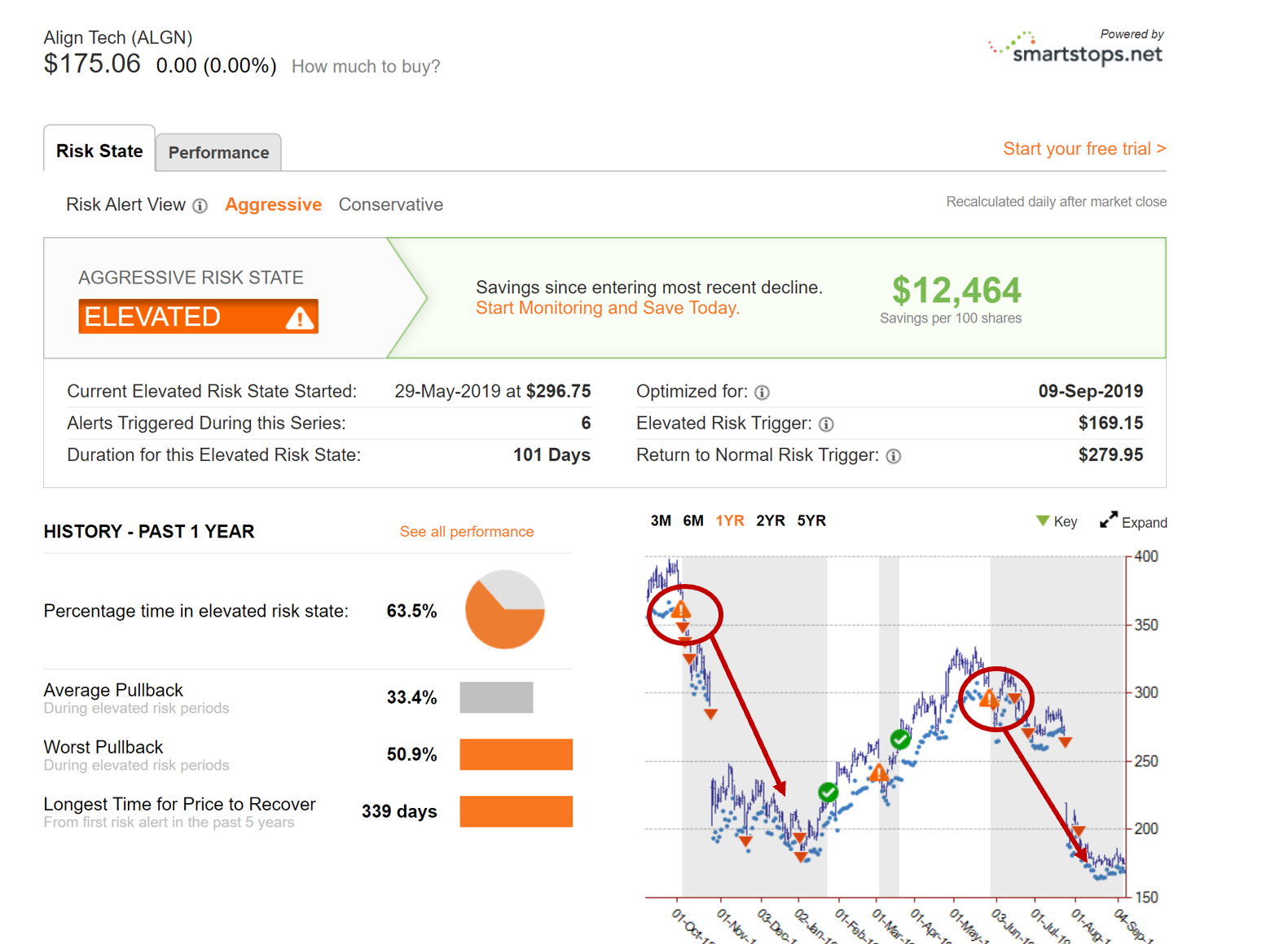Click Start Monitoring and Save Today
The image size is (1288, 944).
(607, 308)
